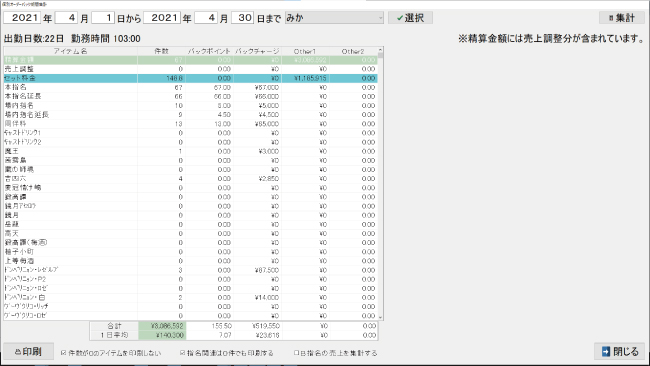This screenshot has width=650, height=366.
Task: Select the 売上調整 row
Action: 191,69
